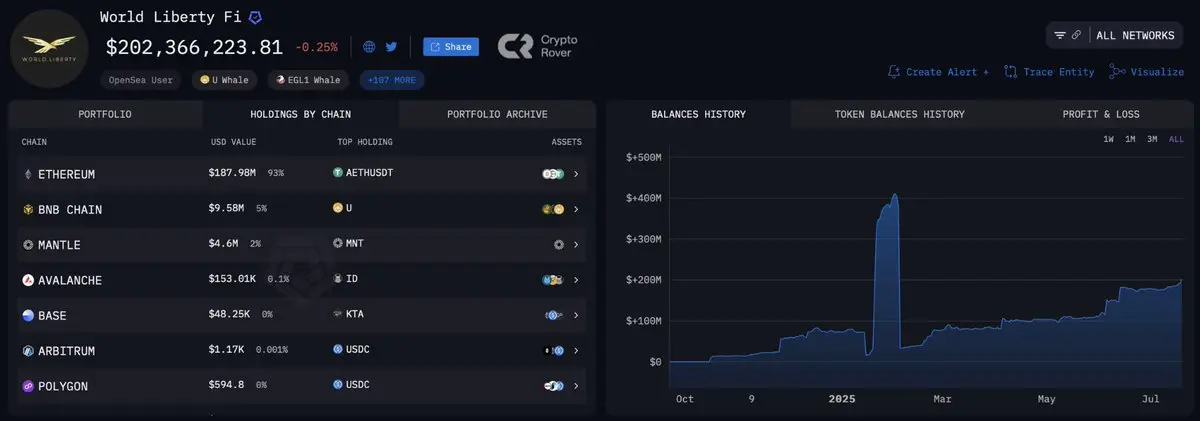Click the USDC token icon in the Polygon row
Viewport: 1200px width, 421px height.
point(338,385)
